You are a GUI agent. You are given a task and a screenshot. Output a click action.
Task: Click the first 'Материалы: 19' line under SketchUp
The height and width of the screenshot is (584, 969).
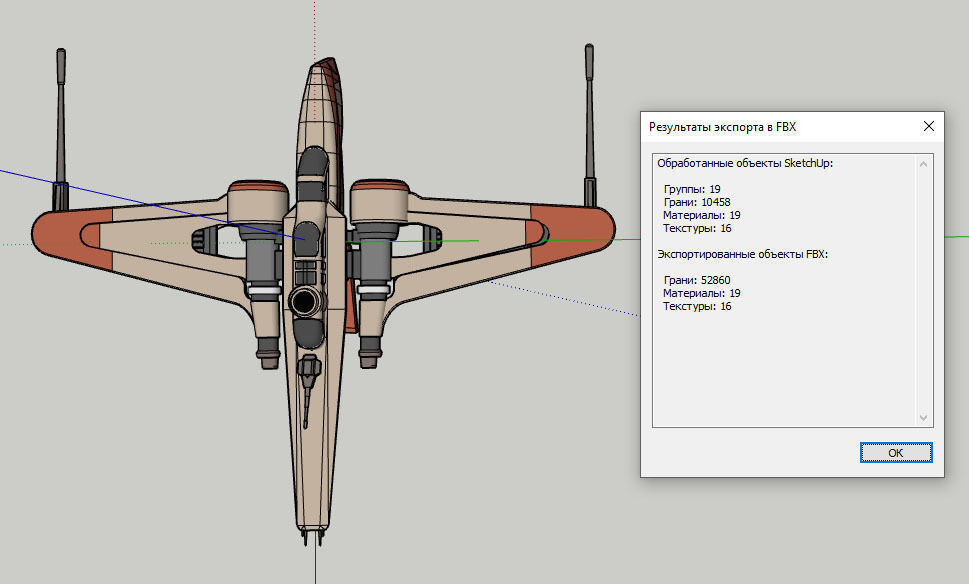pyautogui.click(x=701, y=215)
